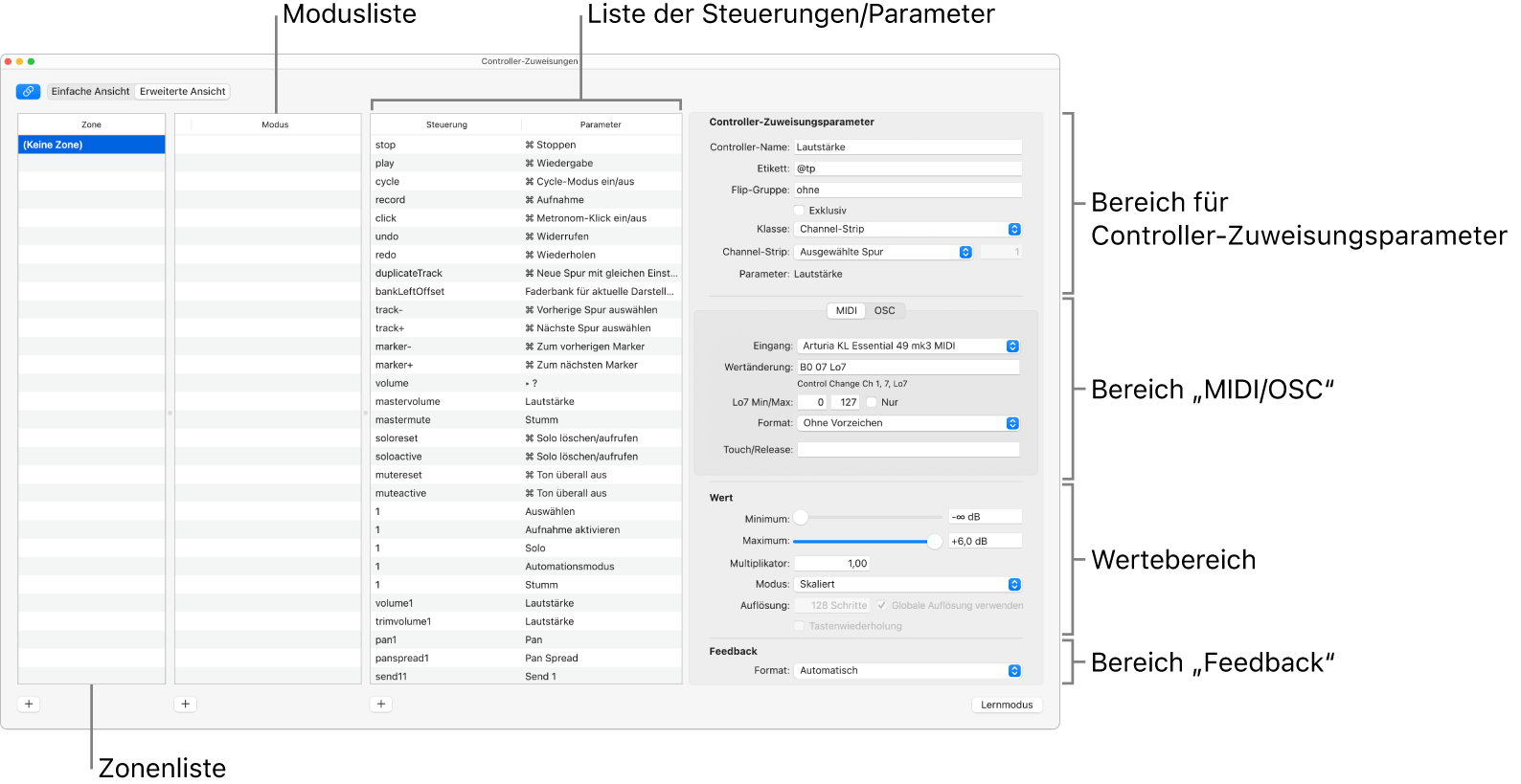Select the soloreset row
1521x784 pixels.
pyautogui.click(x=526, y=438)
